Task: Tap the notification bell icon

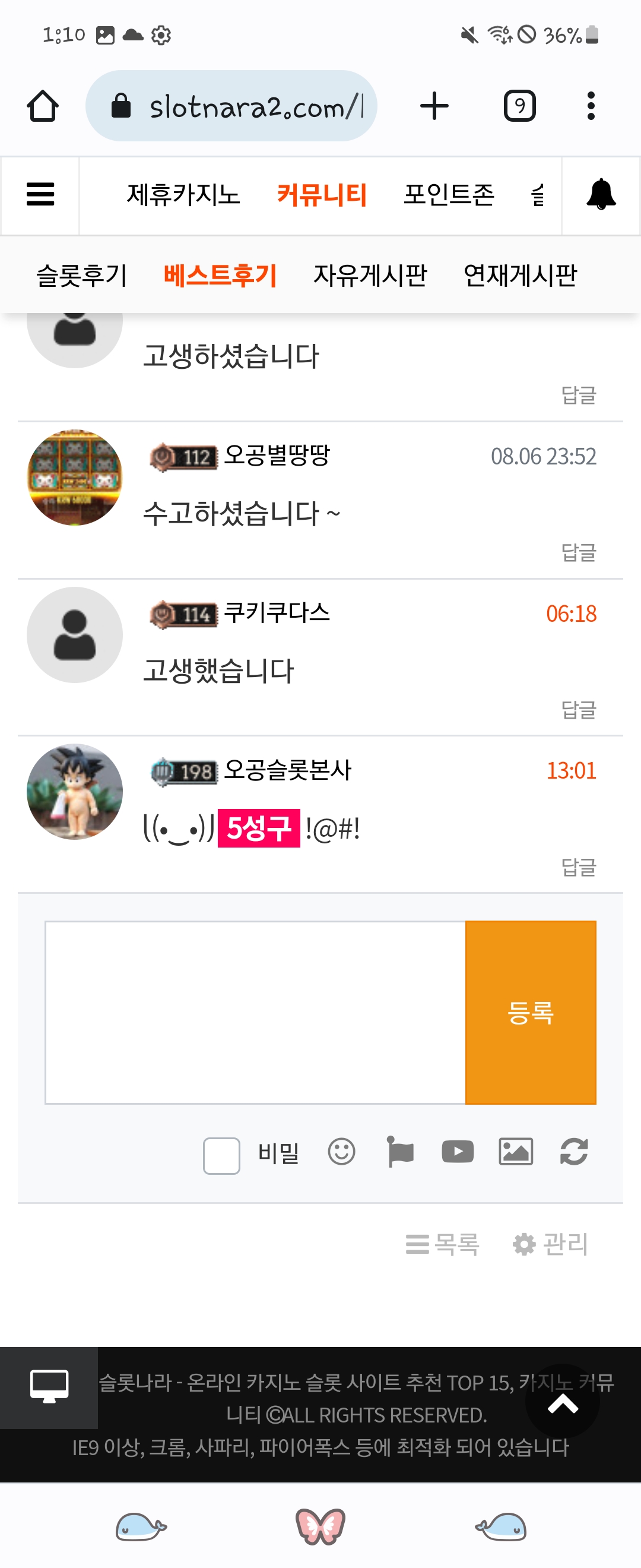Action: [x=601, y=195]
